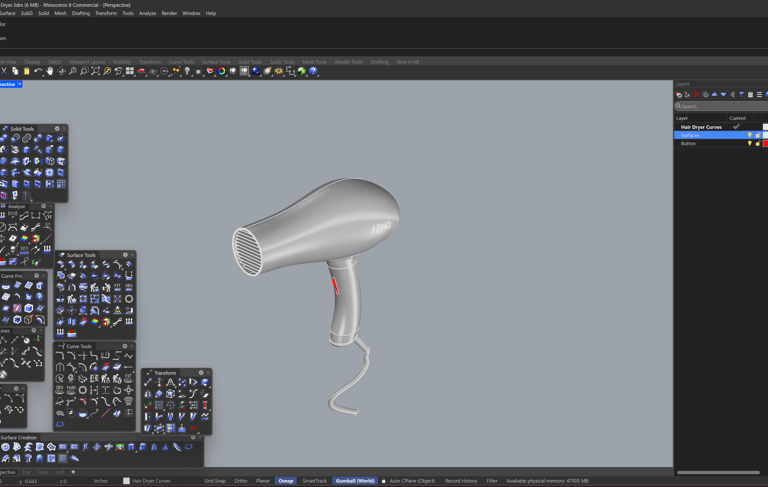Open Solid Tools panel gear options
The width and height of the screenshot is (768, 487).
[57, 129]
